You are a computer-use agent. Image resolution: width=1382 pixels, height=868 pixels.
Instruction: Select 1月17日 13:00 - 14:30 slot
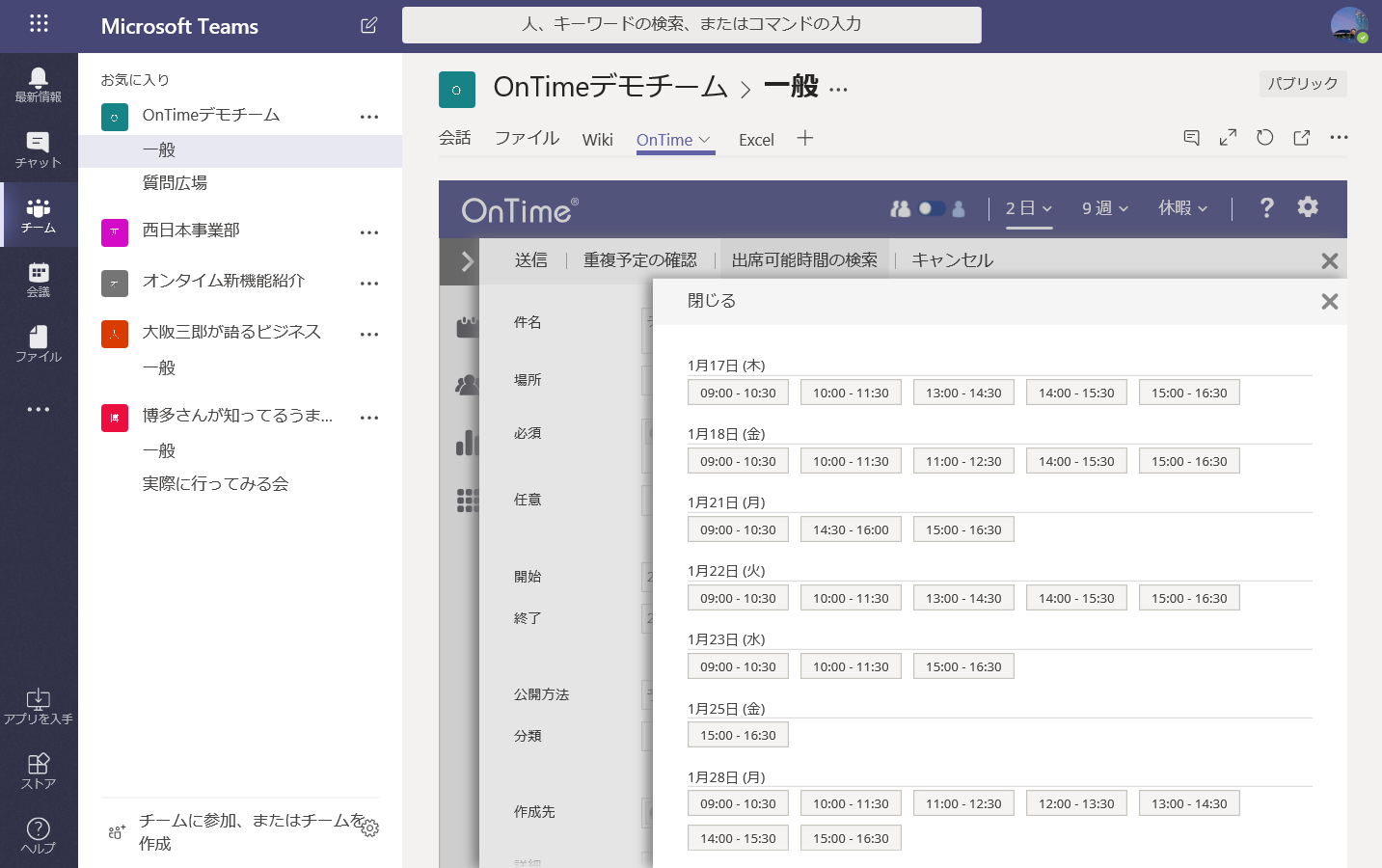point(963,393)
